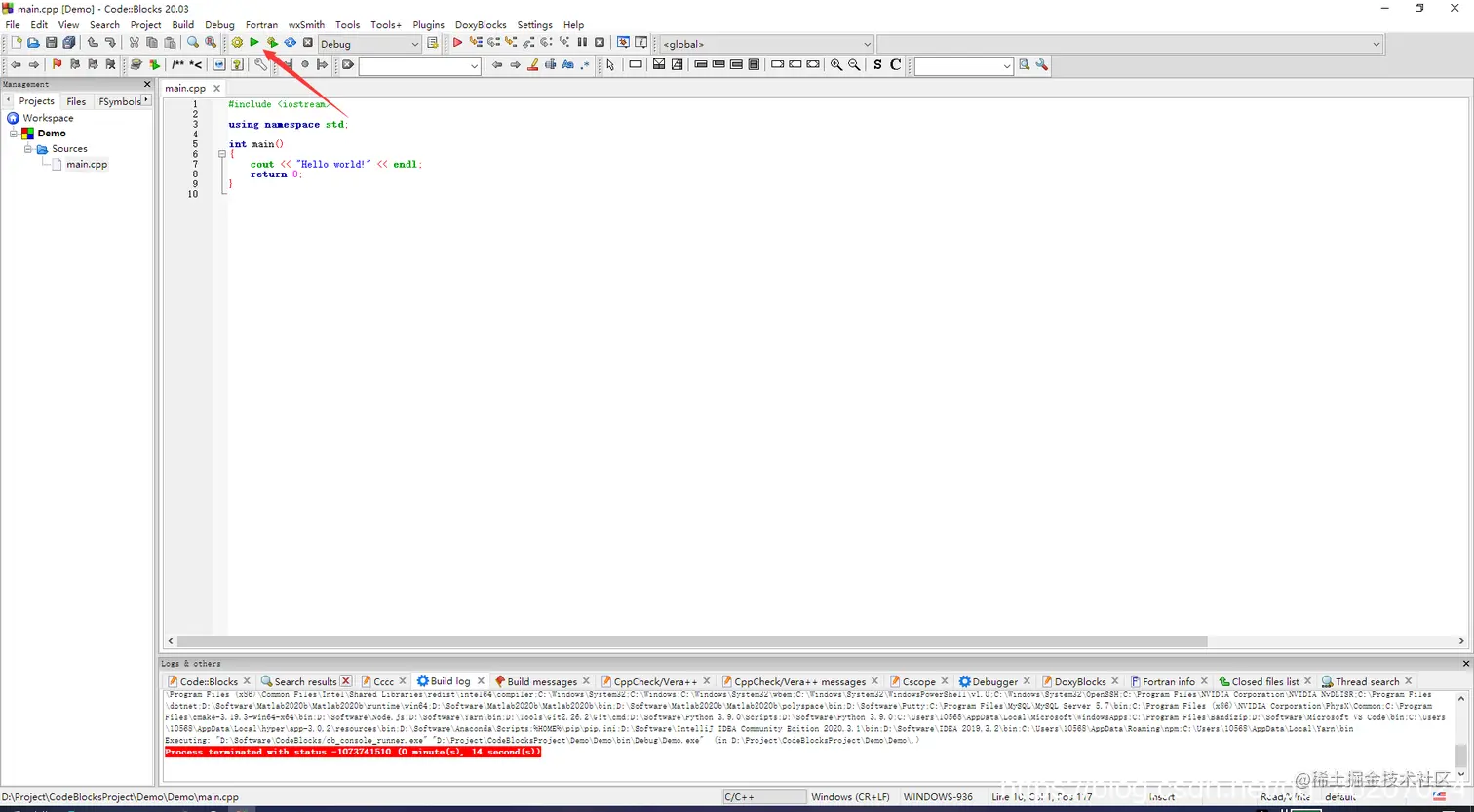Image resolution: width=1474 pixels, height=812 pixels.
Task: Click the Rebuild blue arrows icon
Action: [291, 43]
